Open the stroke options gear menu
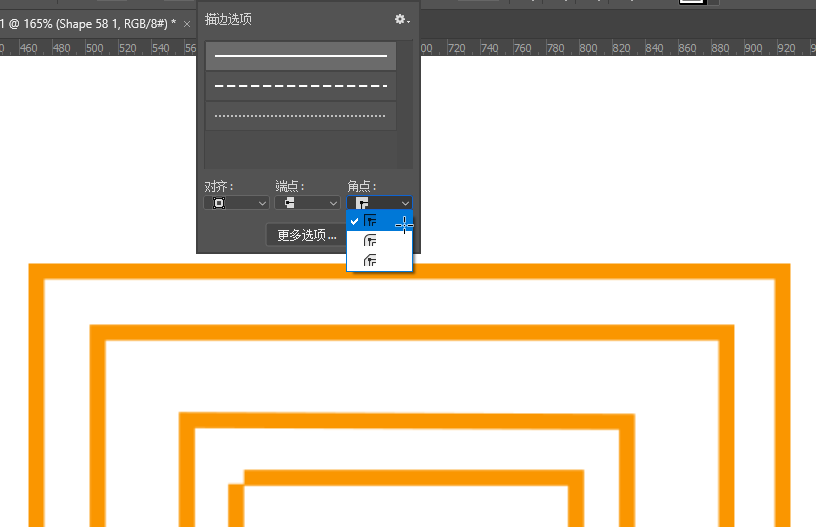The image size is (816, 527). pyautogui.click(x=402, y=19)
